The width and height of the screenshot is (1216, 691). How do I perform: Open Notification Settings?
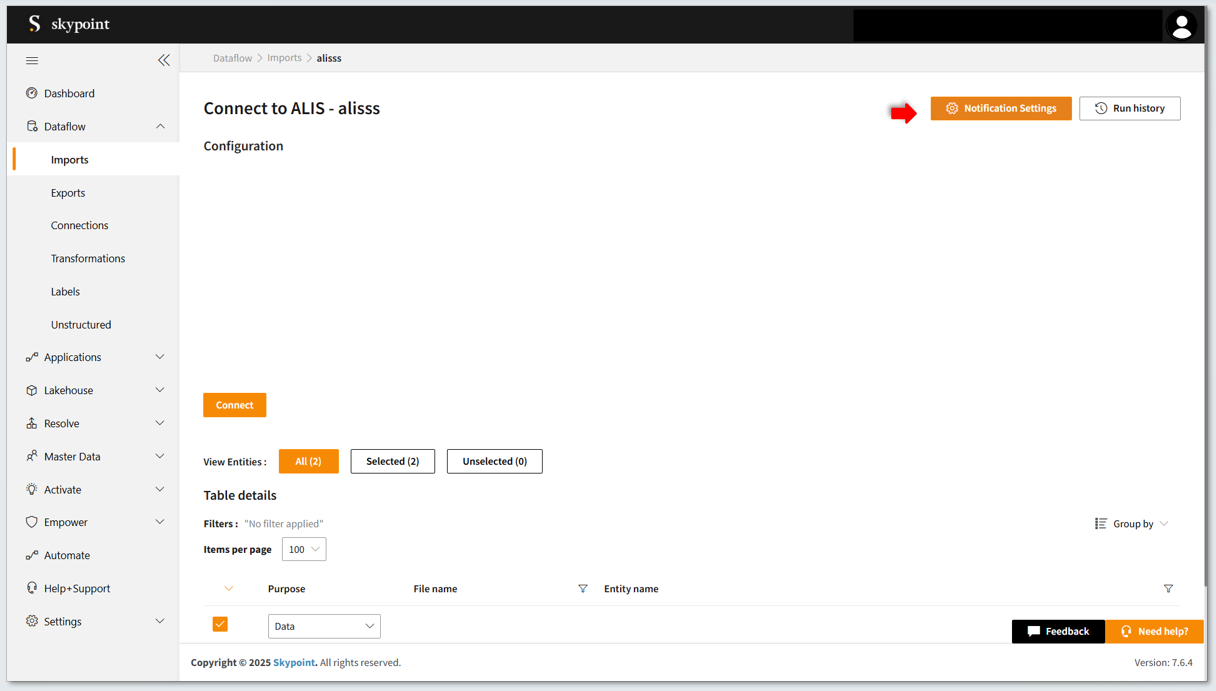pyautogui.click(x=1000, y=109)
